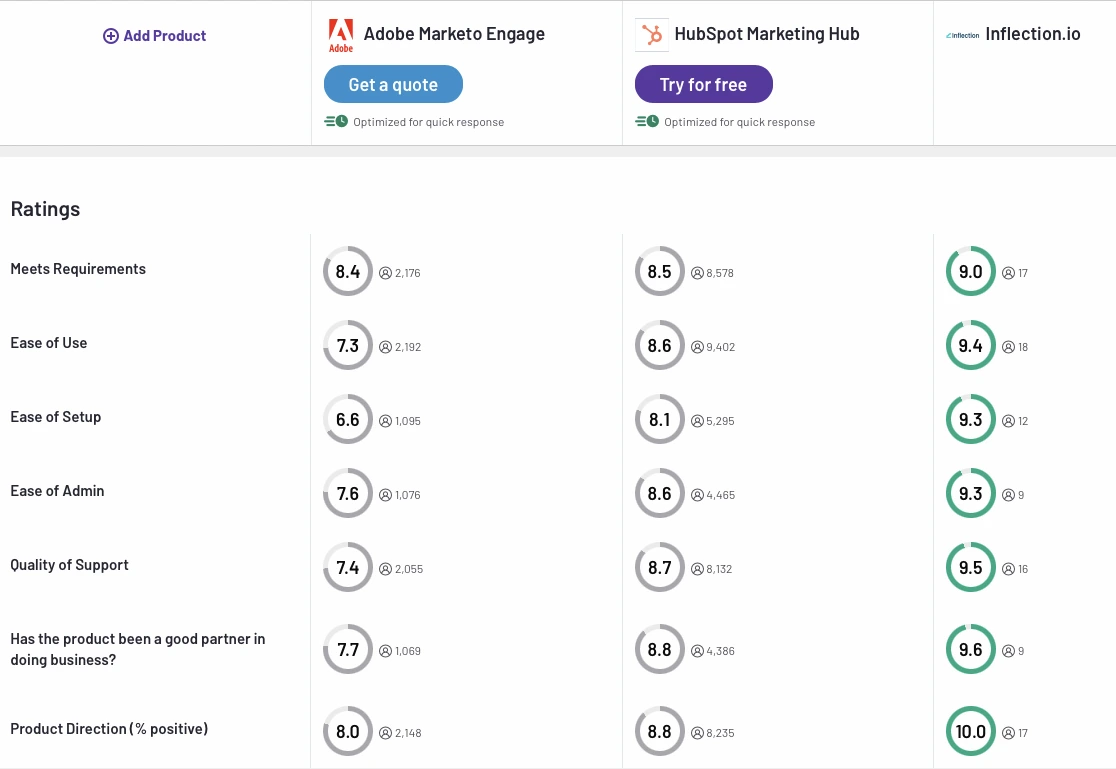Screen dimensions: 1116x769
Task: Click HubSpot's 8.6 Ease of Use ring
Action: [660, 345]
